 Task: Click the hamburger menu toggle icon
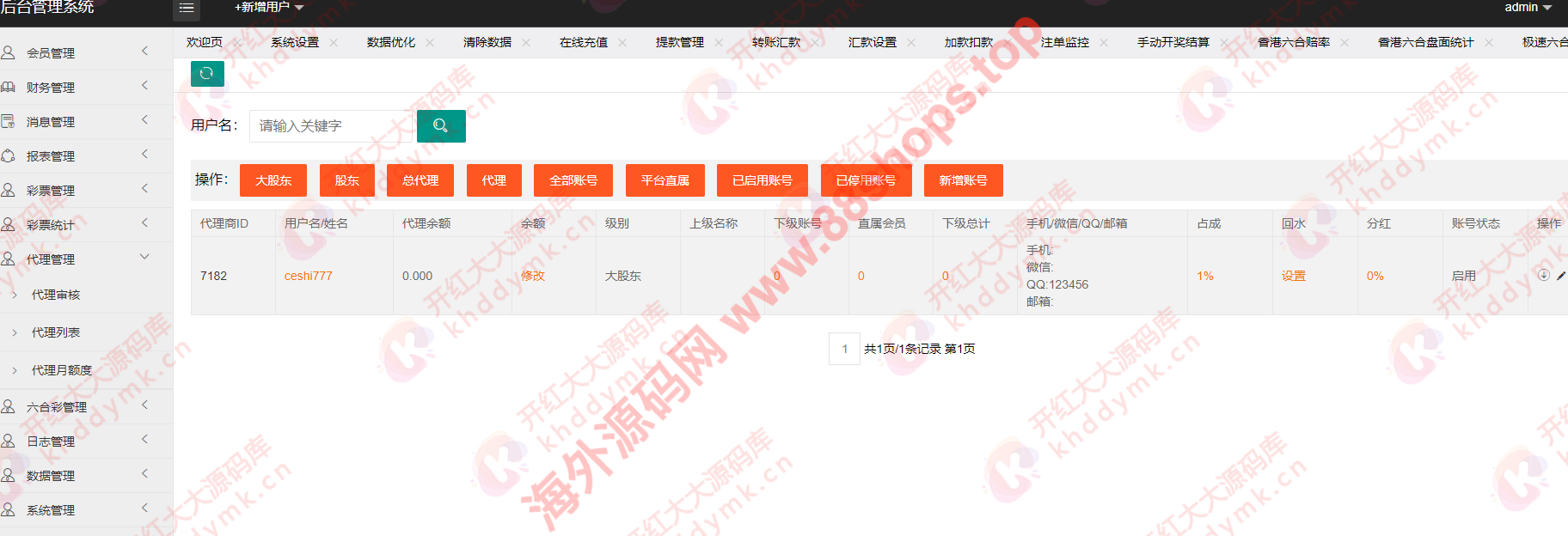(187, 8)
